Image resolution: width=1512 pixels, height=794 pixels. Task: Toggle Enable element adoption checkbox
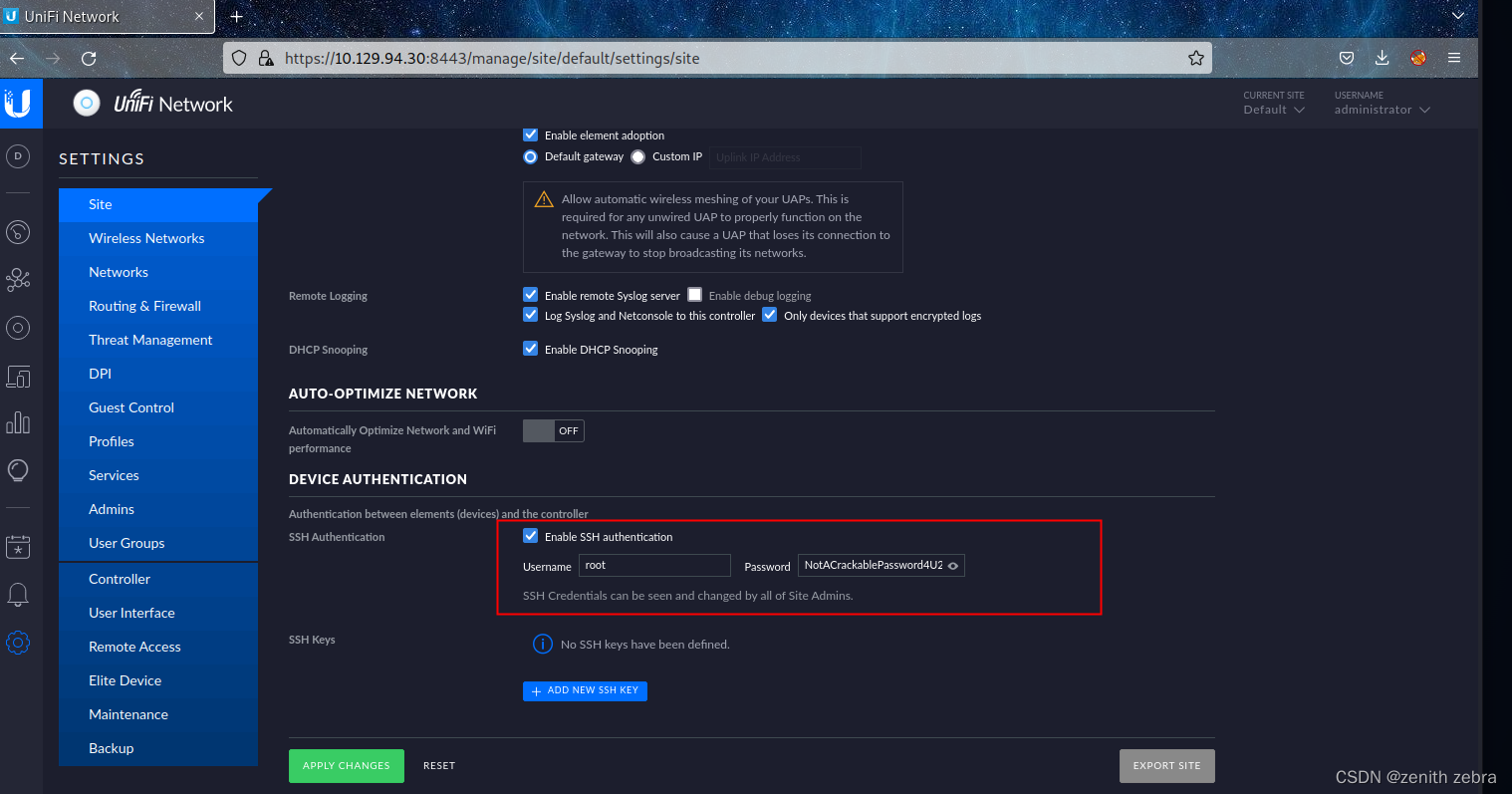(531, 134)
